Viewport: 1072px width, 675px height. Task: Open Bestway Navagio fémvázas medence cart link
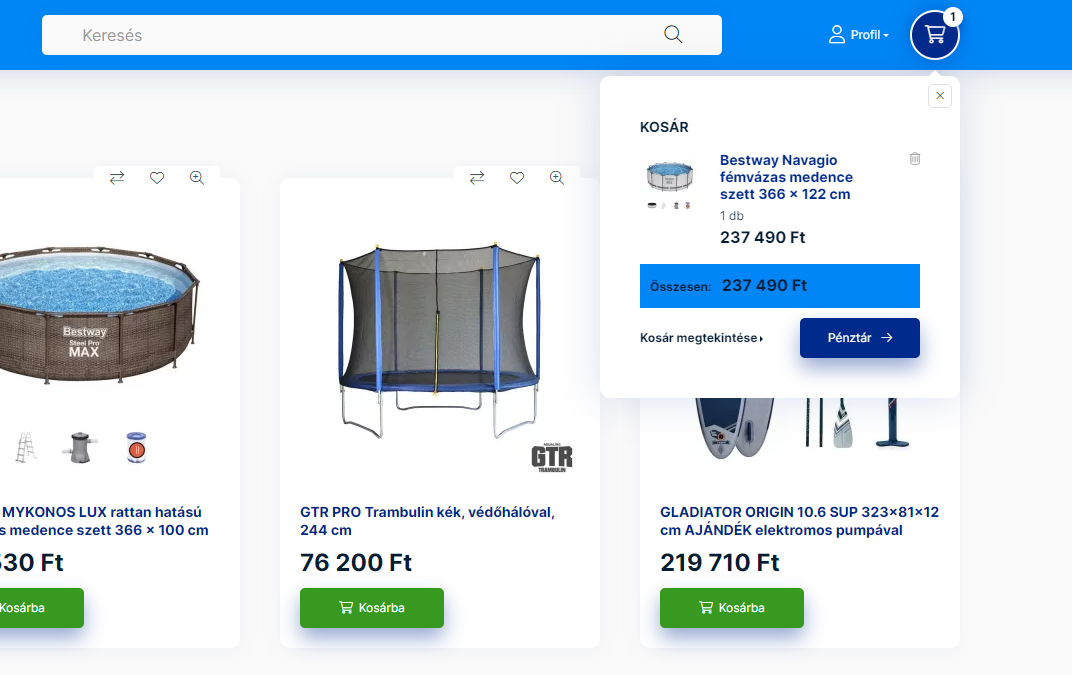786,177
